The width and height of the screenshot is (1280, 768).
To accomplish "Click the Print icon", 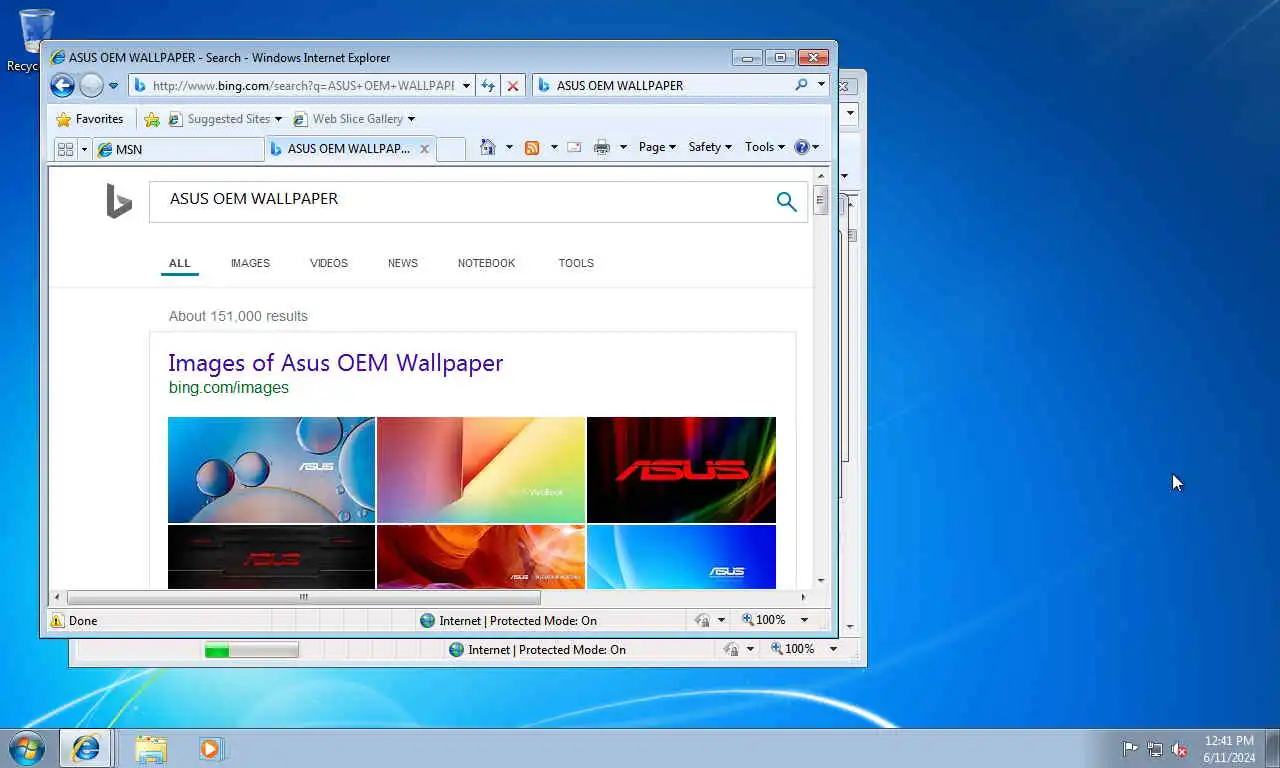I will (601, 147).
